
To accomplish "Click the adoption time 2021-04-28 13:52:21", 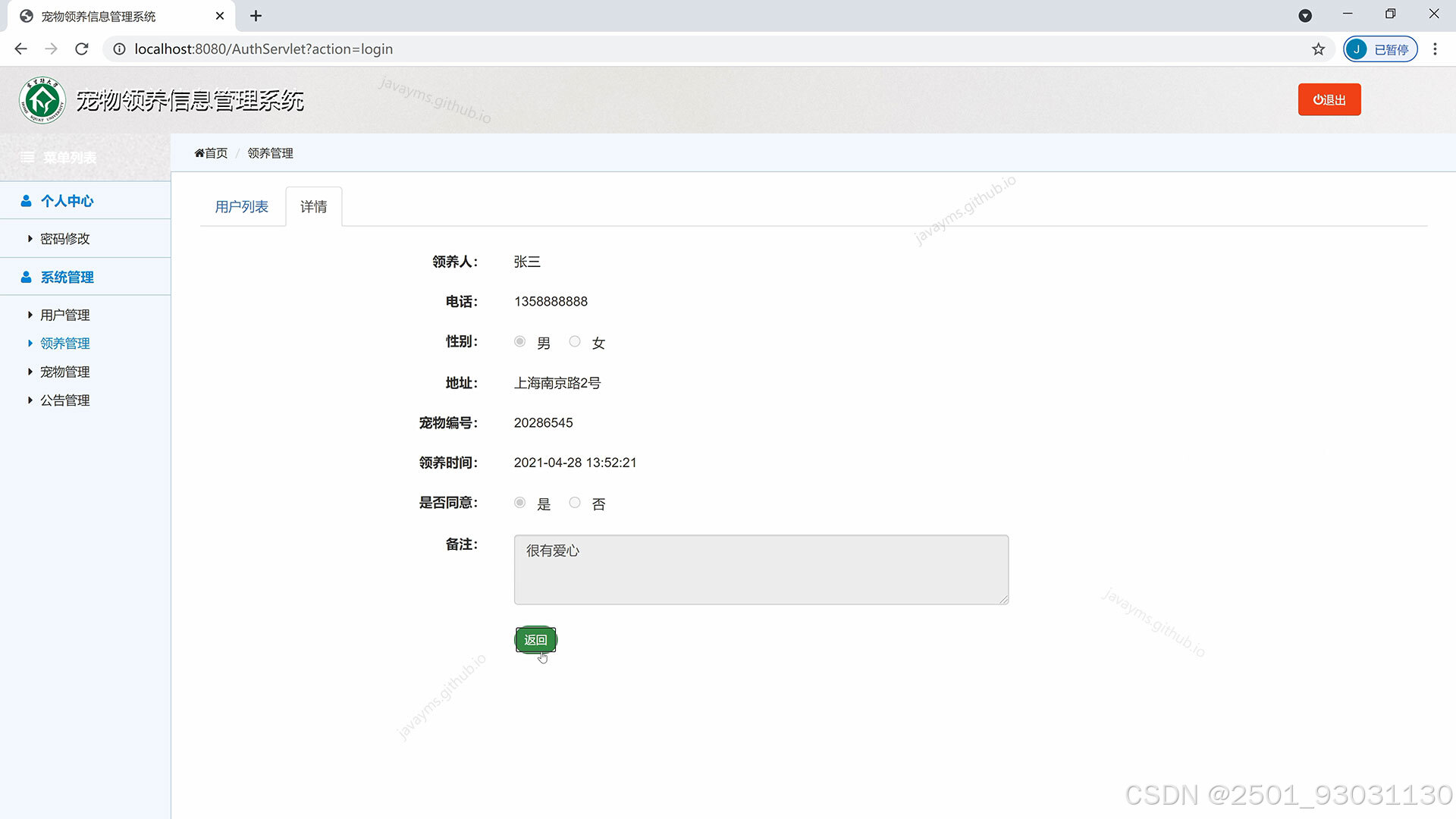I will 575,463.
